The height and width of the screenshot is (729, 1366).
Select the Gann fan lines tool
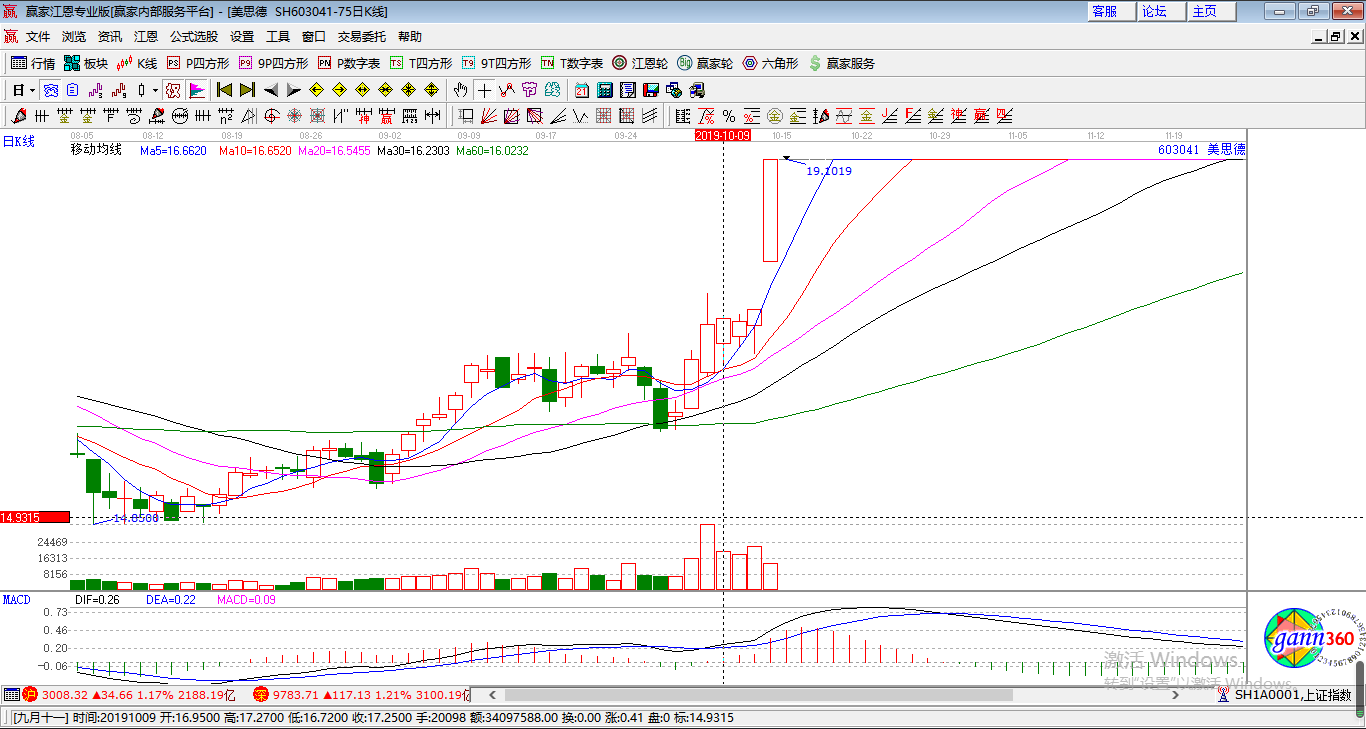coord(489,116)
